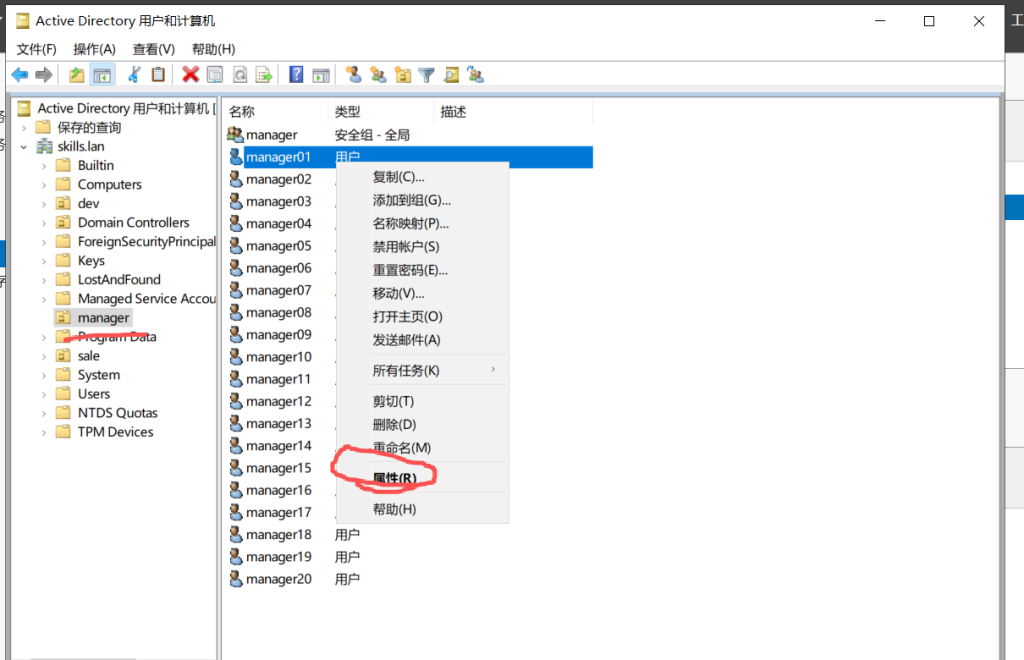
Task: Open the 查看(V) menu
Action: pyautogui.click(x=153, y=49)
